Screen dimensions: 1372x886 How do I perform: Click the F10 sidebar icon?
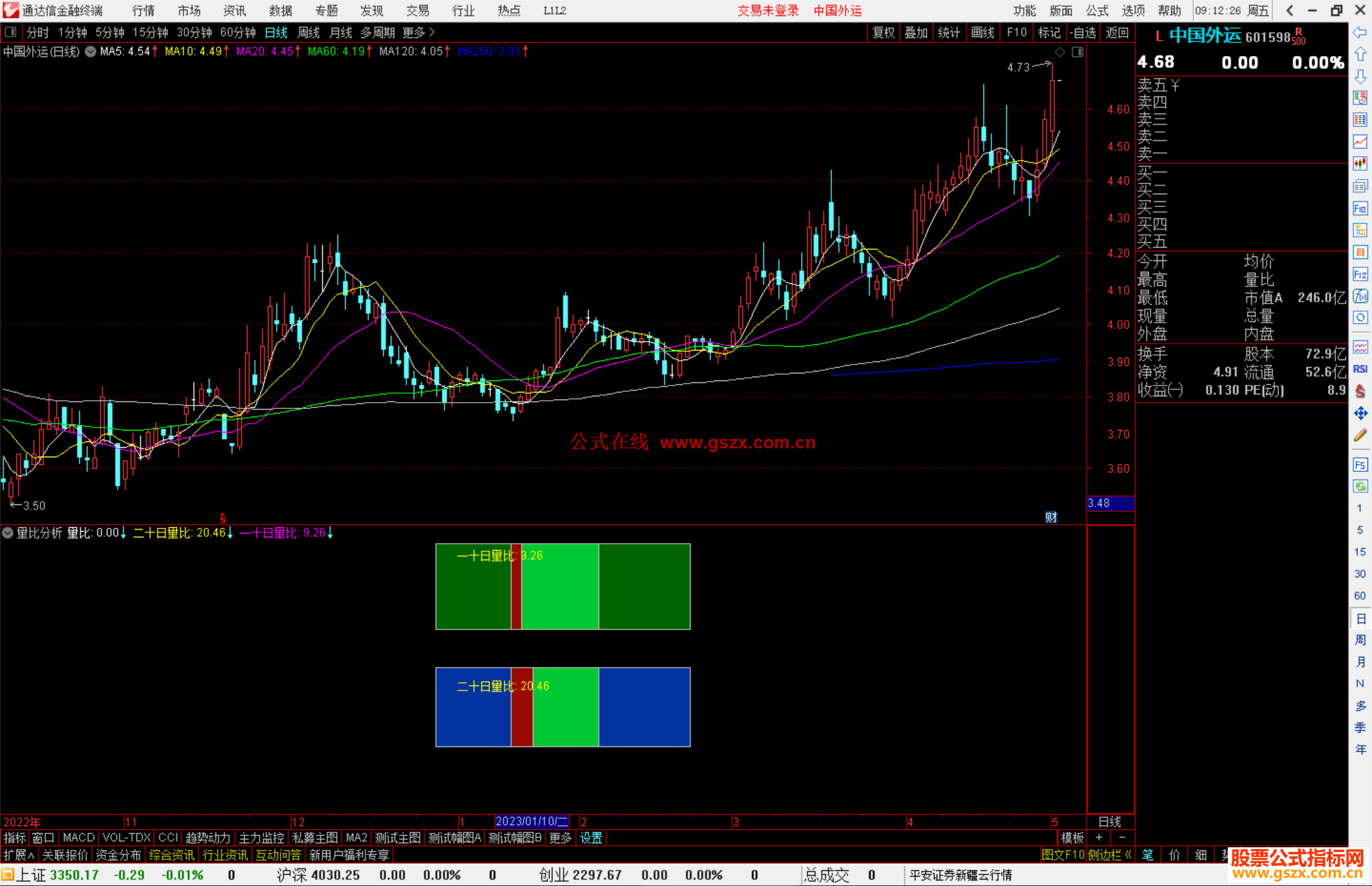click(x=1360, y=208)
